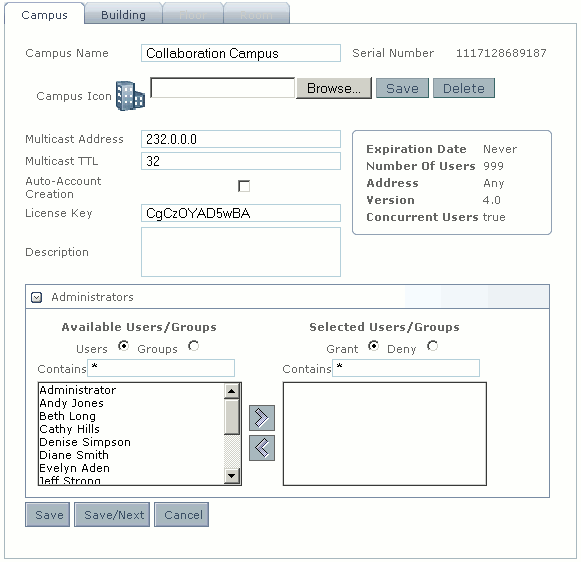Edit the Campus Name field
Viewport: 581px width, 562px height.
pos(241,53)
